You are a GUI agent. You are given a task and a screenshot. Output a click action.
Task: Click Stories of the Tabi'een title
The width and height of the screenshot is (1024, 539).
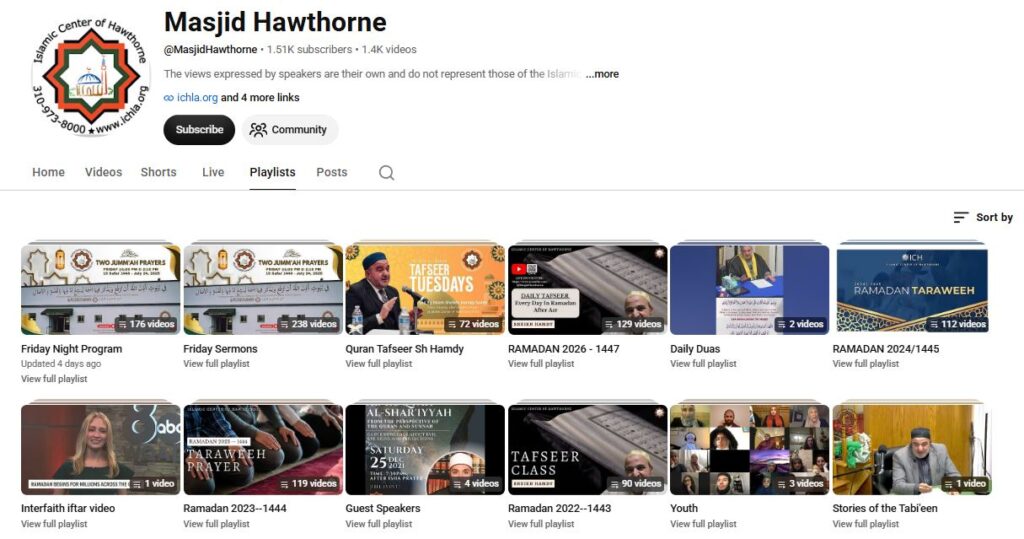(x=885, y=508)
